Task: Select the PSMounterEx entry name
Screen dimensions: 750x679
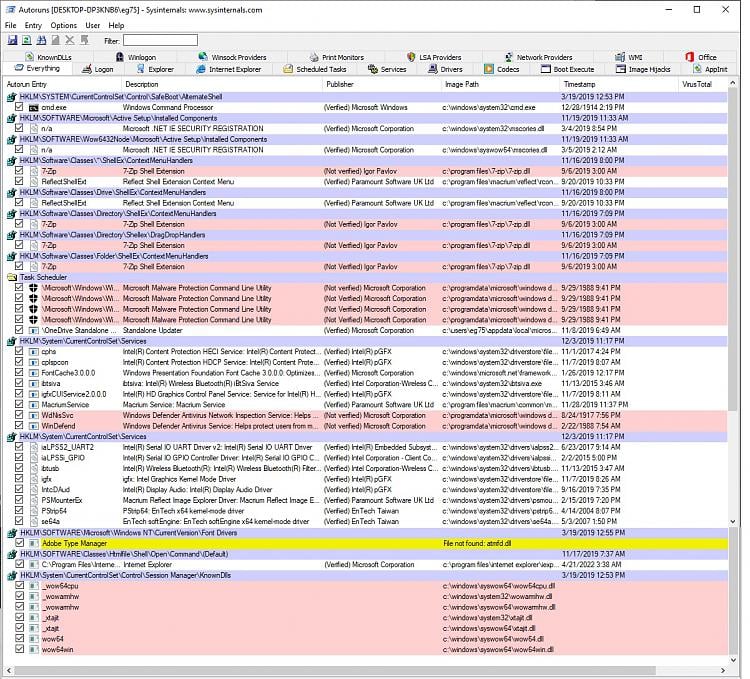Action: click(62, 501)
